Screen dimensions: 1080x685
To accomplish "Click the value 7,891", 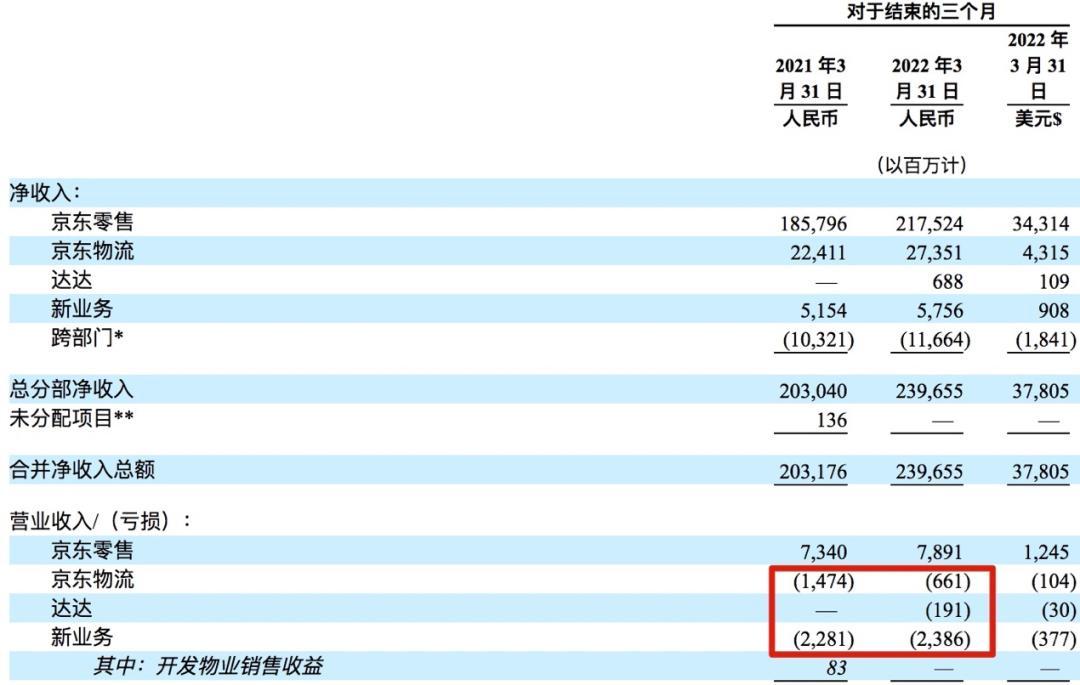I will 939,552.
